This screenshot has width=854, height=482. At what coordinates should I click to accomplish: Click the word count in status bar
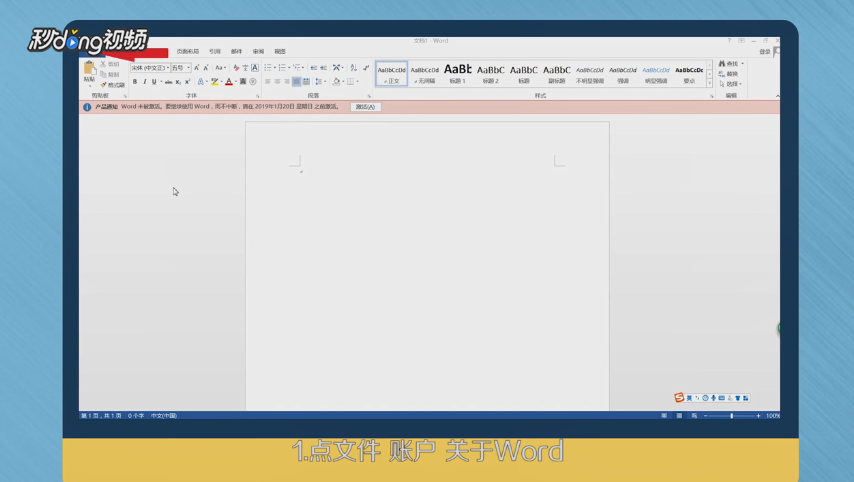(136, 416)
